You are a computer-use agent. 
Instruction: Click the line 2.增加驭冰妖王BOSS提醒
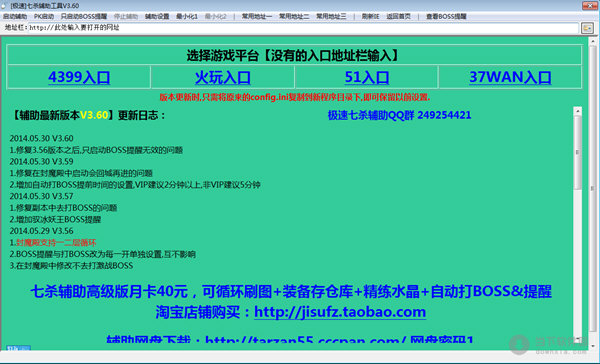[x=55, y=219]
